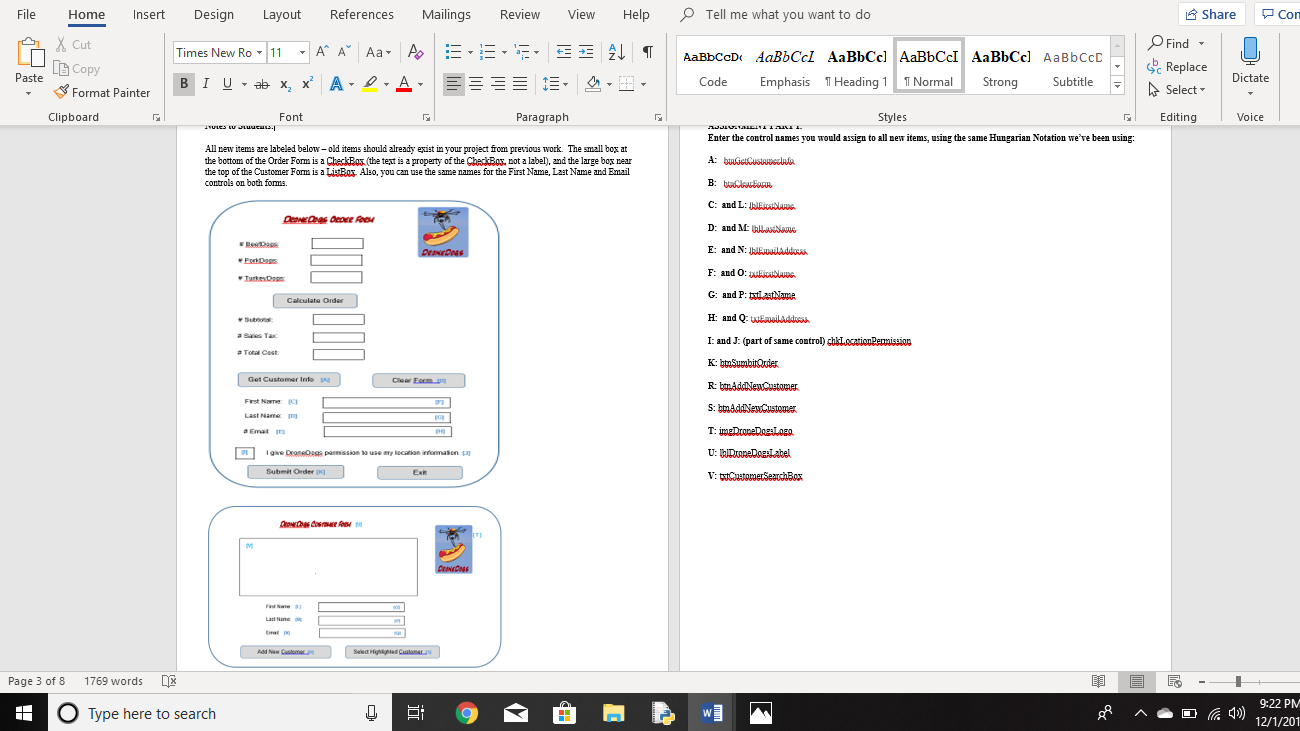Image resolution: width=1300 pixels, height=731 pixels.
Task: Switch to the Design tab
Action: 214,14
